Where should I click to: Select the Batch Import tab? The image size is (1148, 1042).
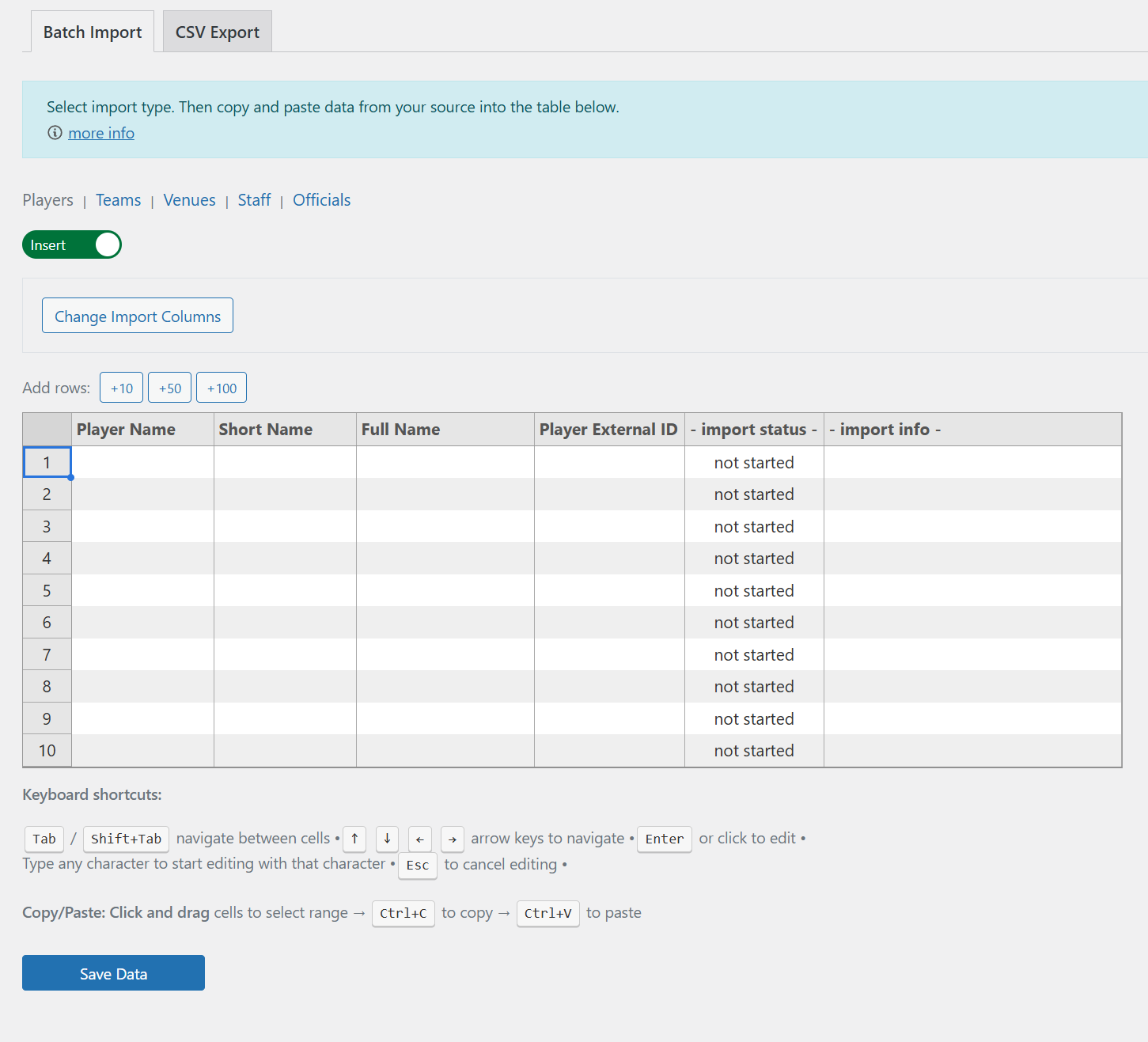tap(93, 32)
